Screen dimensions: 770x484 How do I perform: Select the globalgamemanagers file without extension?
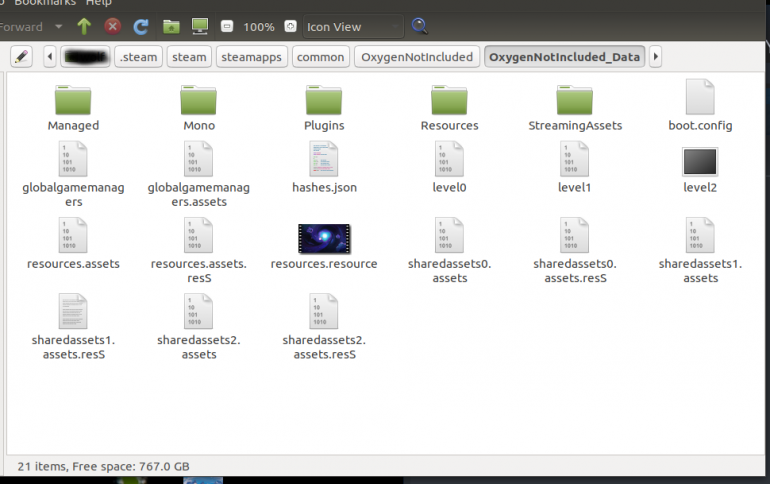click(x=73, y=174)
